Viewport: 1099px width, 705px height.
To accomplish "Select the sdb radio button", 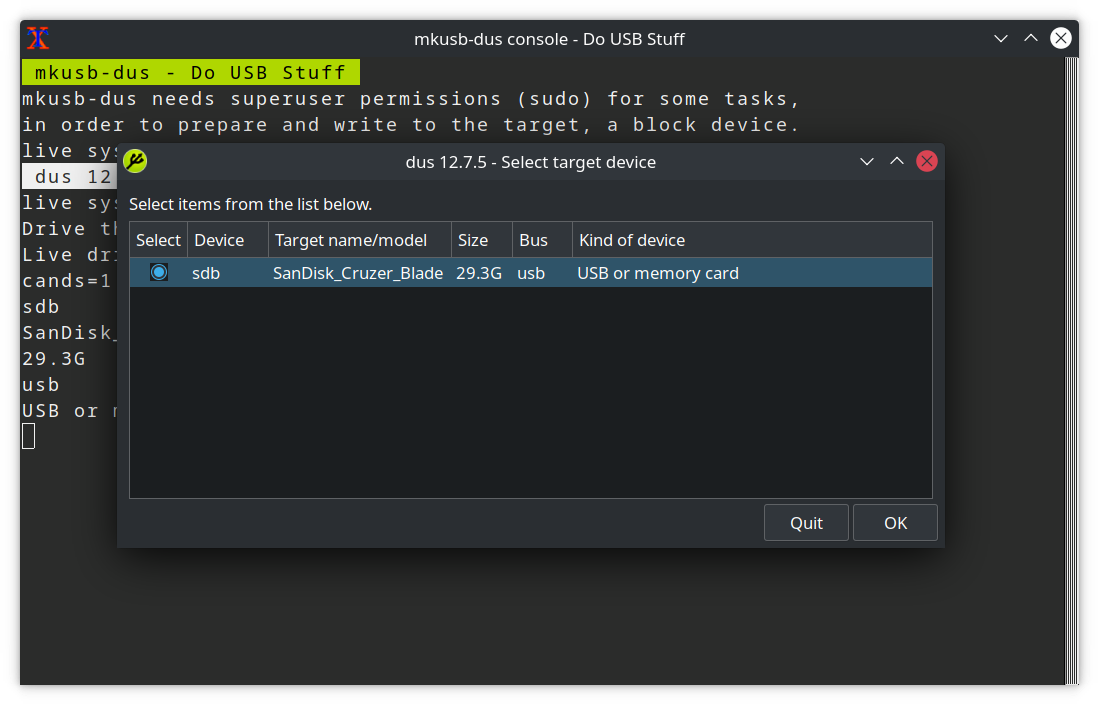I will [159, 272].
